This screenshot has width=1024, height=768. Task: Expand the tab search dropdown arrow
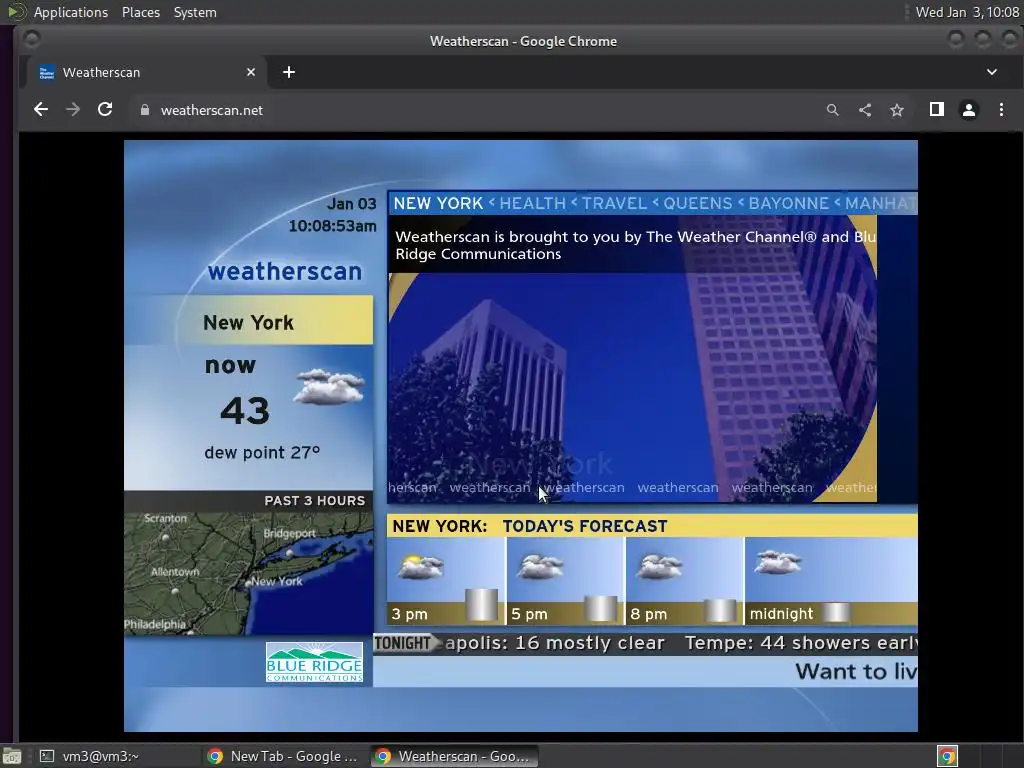pos(991,72)
